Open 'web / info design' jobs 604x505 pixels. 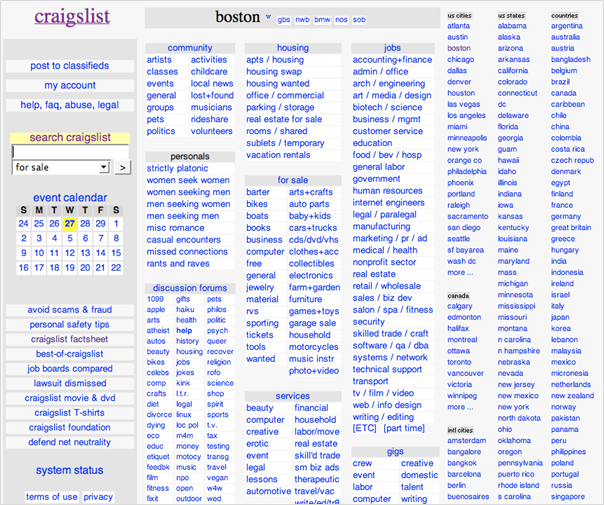387,405
